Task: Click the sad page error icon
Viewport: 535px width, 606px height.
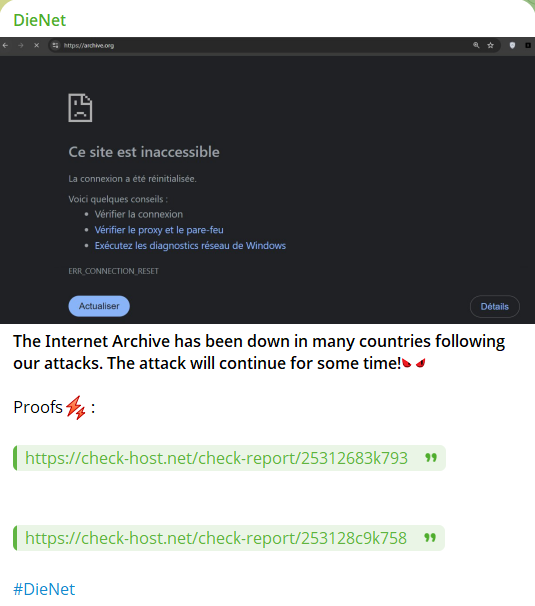Action: [x=80, y=108]
